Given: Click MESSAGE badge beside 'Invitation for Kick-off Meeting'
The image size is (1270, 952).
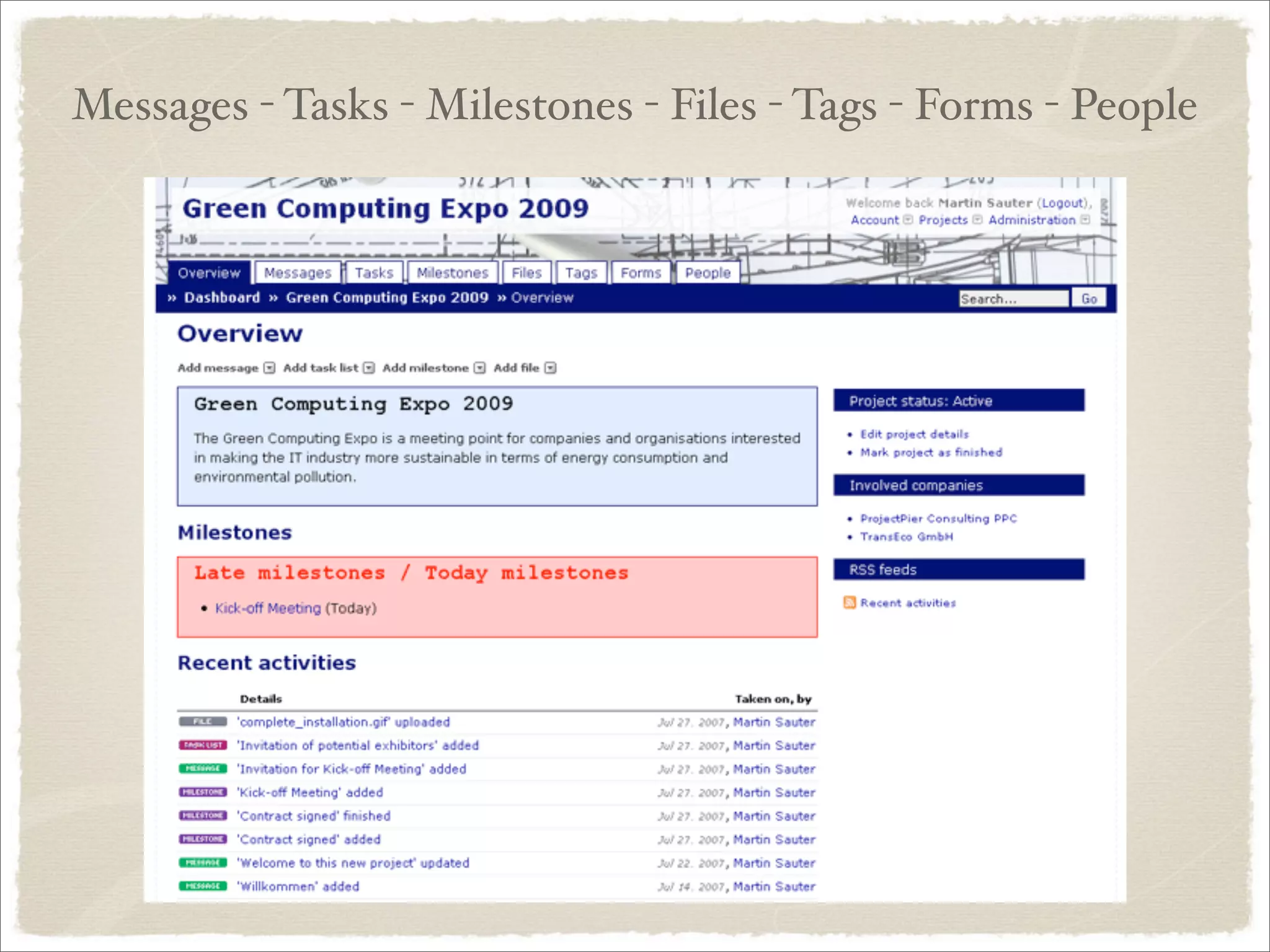Looking at the screenshot, I should pos(203,769).
